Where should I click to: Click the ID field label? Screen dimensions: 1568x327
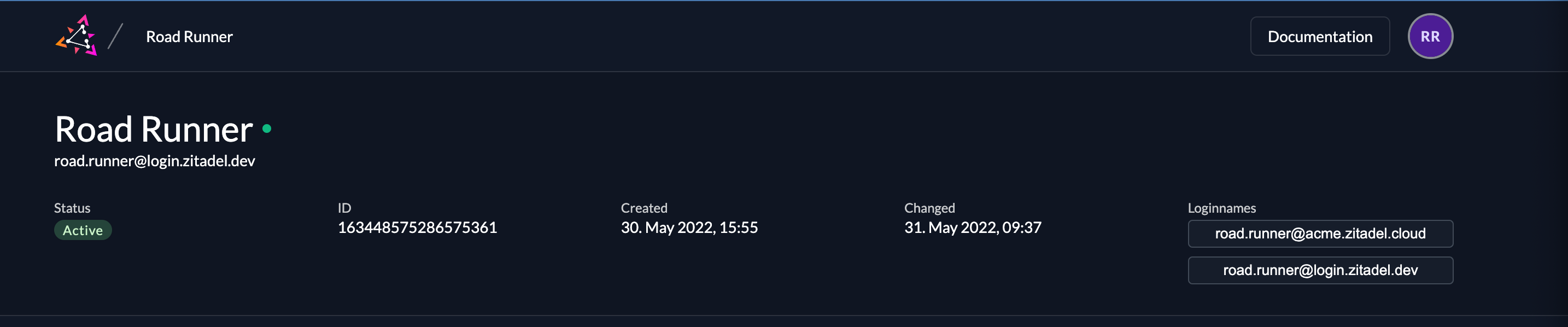pos(344,208)
